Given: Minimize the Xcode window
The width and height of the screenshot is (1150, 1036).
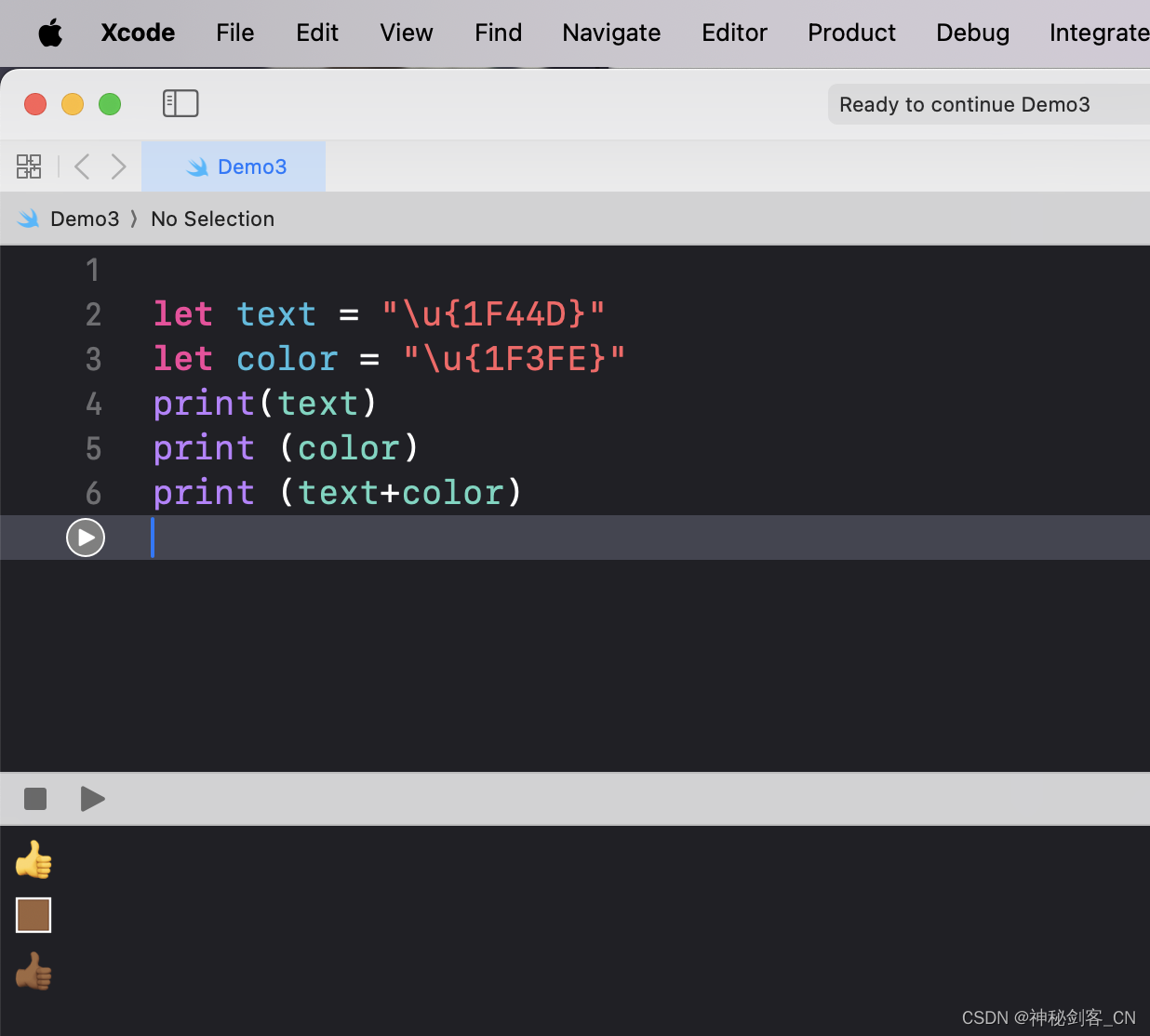Looking at the screenshot, I should (73, 104).
